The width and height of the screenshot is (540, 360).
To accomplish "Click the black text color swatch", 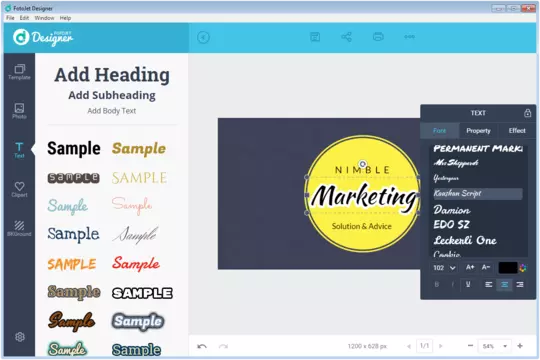I will [508, 268].
